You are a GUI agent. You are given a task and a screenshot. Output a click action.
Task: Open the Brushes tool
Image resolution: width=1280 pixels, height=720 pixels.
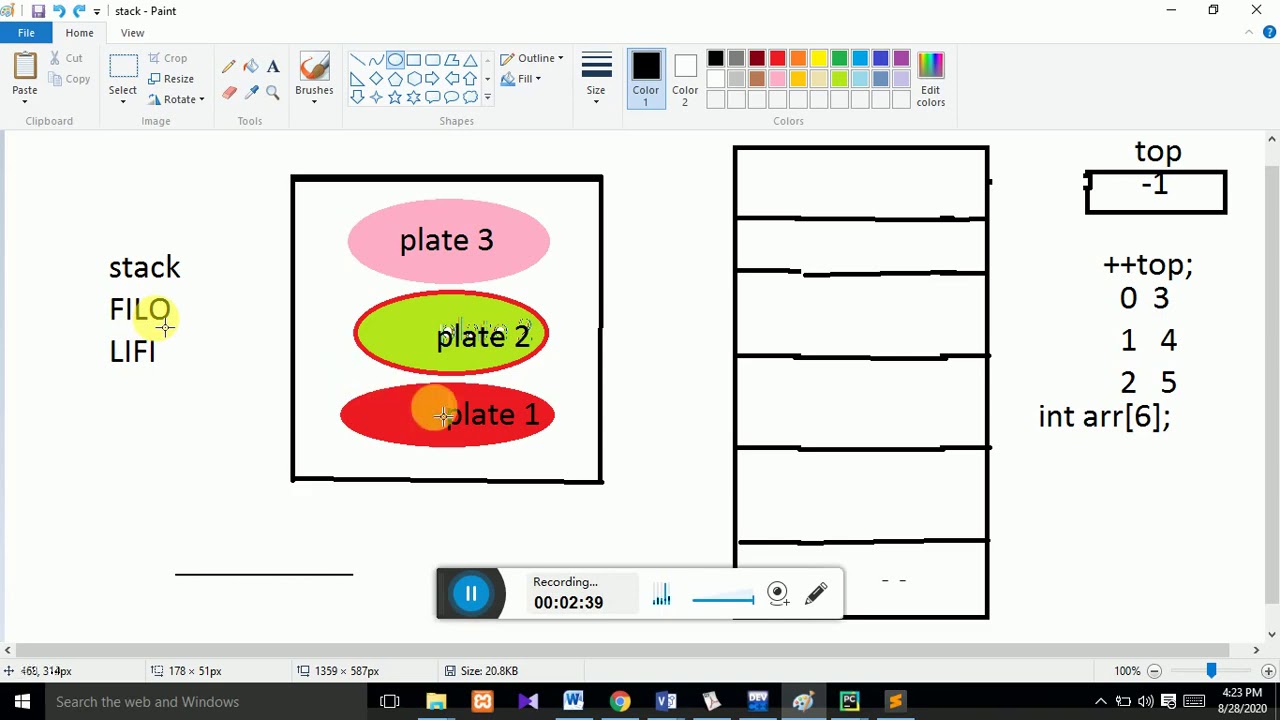[314, 77]
